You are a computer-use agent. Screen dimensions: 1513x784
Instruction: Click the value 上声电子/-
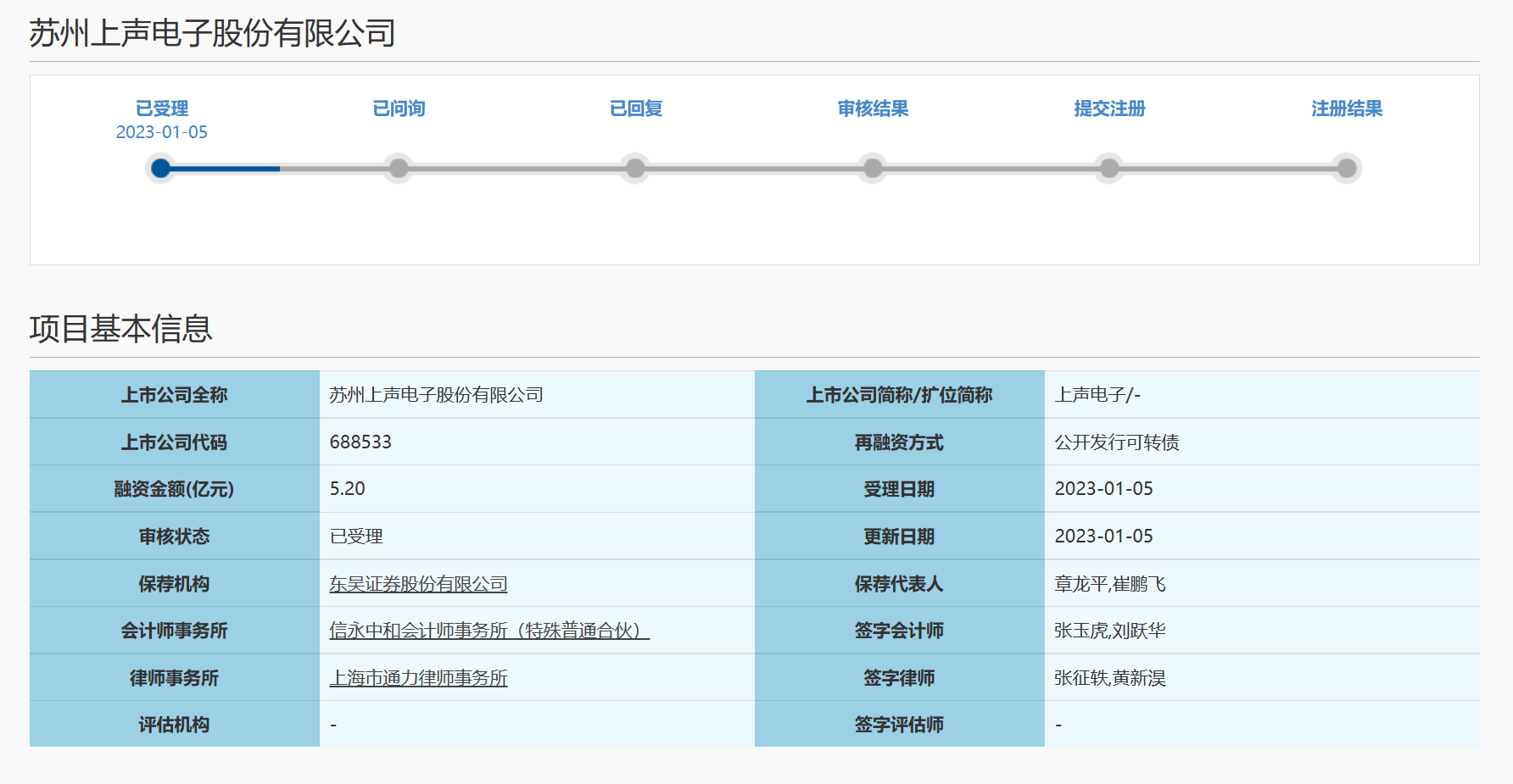pos(1097,395)
